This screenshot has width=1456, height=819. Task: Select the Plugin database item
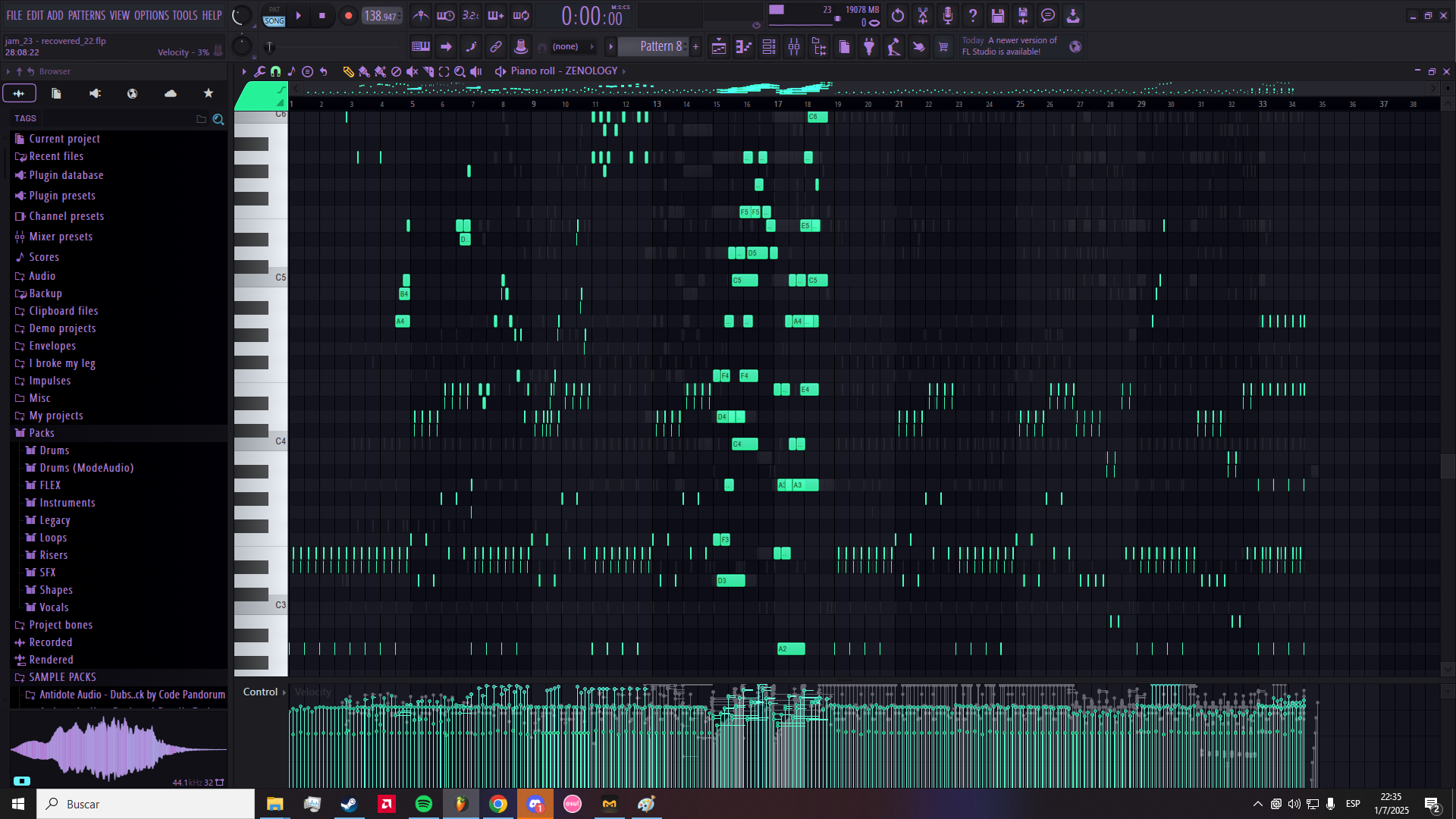pyautogui.click(x=66, y=175)
